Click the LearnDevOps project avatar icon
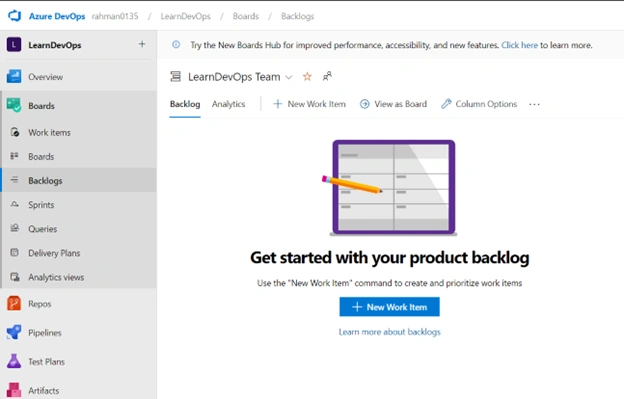Viewport: 624px width, 399px height. click(x=14, y=45)
